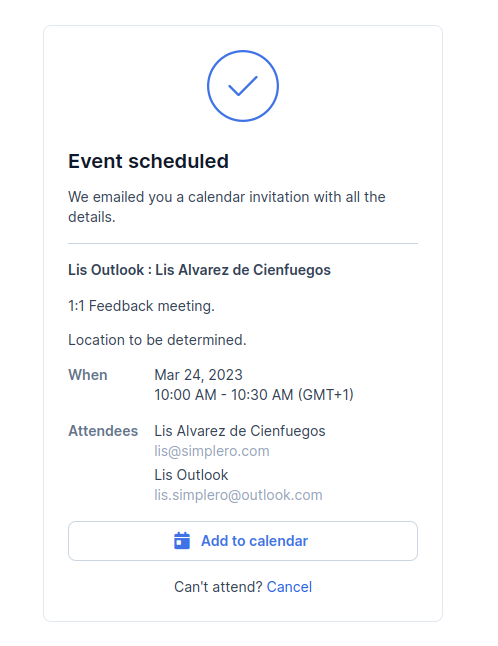Click the Add to calendar button
The width and height of the screenshot is (498, 646).
(x=243, y=541)
